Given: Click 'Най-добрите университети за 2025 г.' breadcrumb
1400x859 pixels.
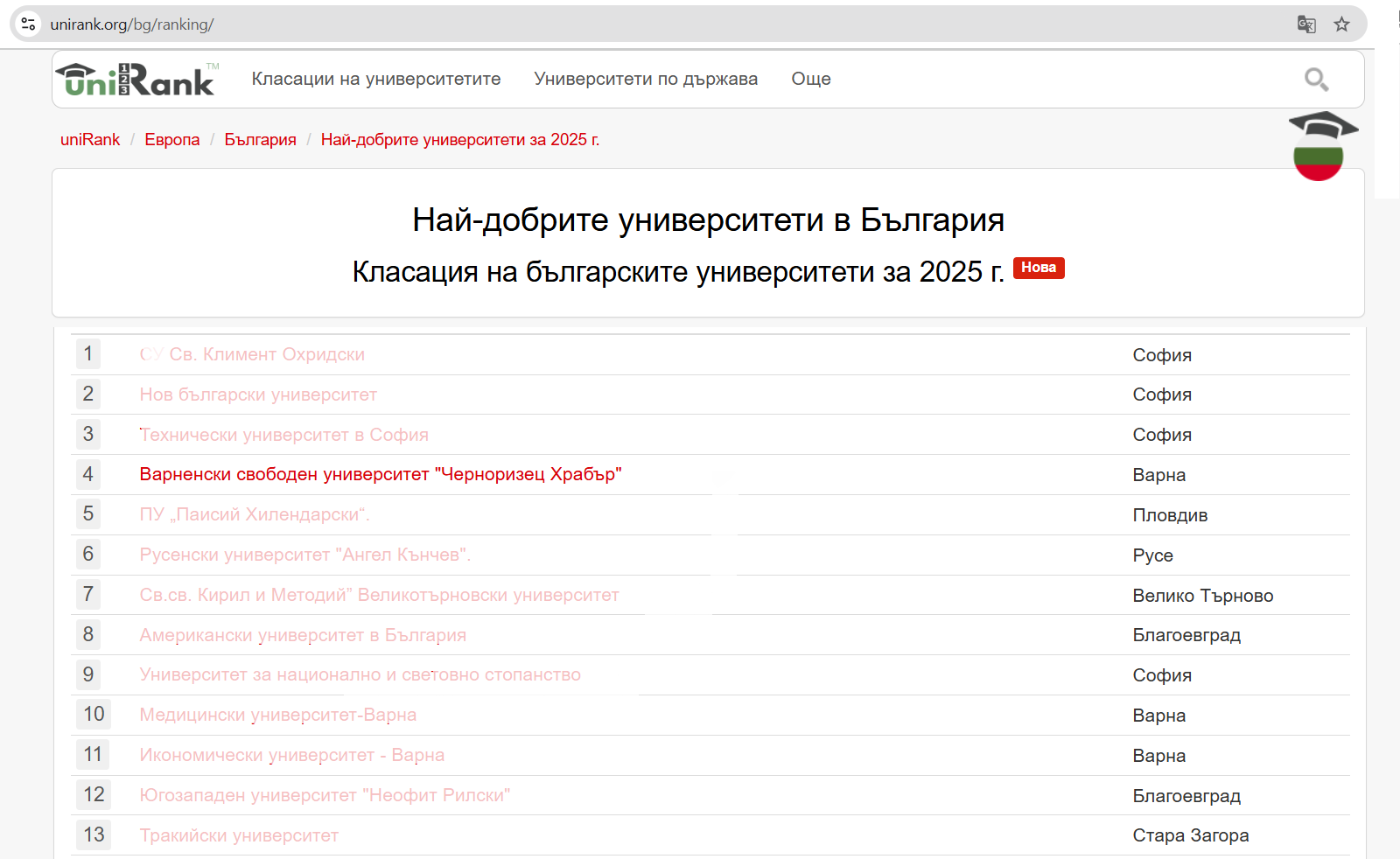Looking at the screenshot, I should coord(460,140).
